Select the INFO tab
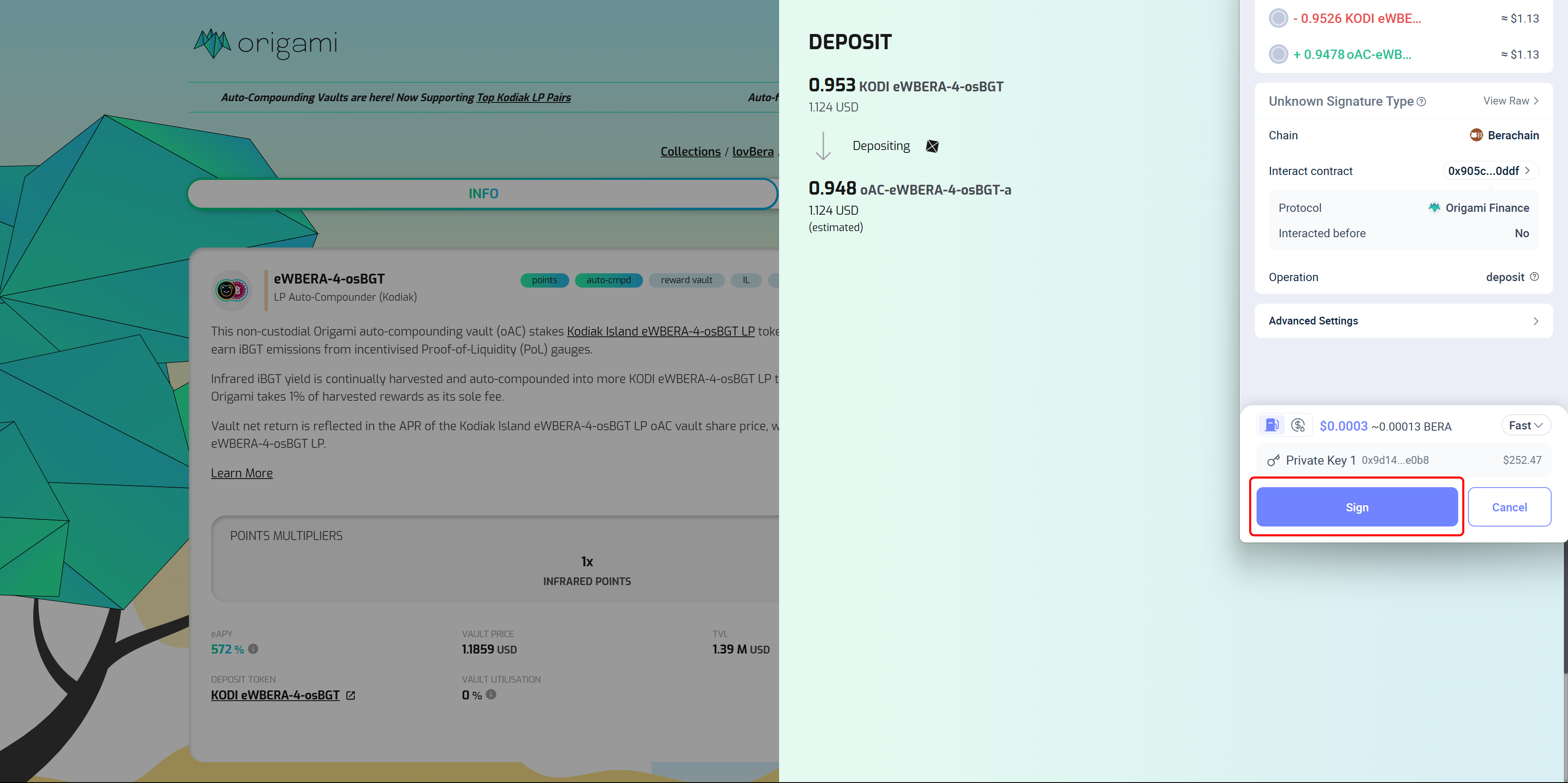The image size is (1568, 783). (483, 193)
